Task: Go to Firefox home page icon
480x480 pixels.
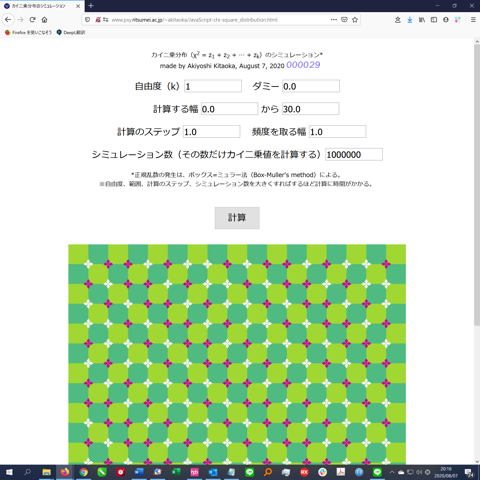Action: pyautogui.click(x=44, y=20)
